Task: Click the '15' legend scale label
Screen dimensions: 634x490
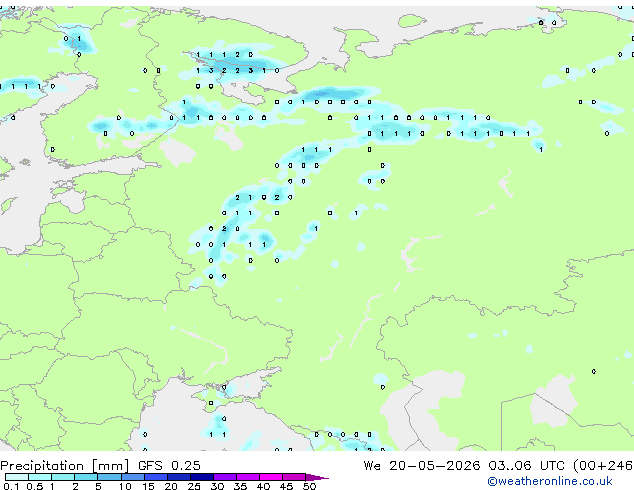Action: [148, 486]
